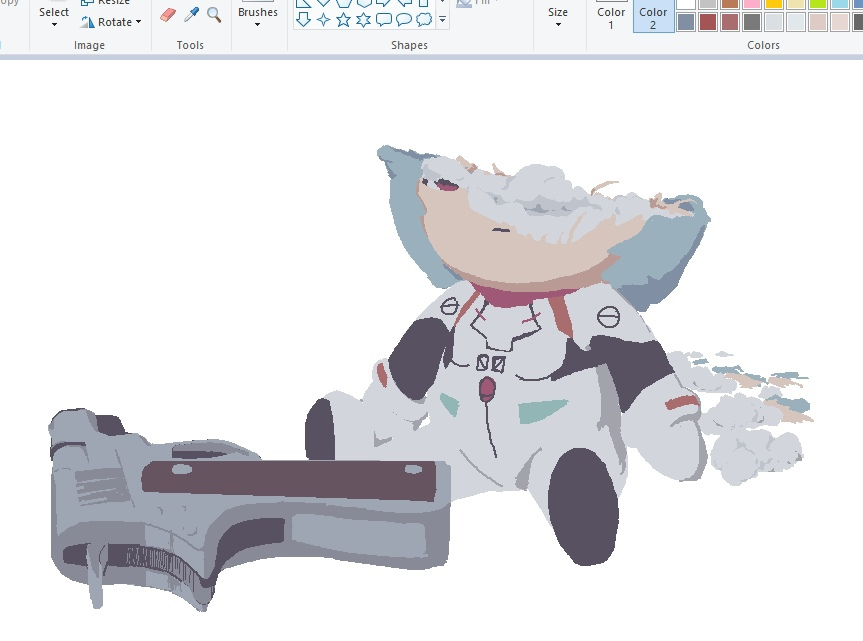863x641 pixels.
Task: Open the Rotate dropdown menu
Action: (111, 22)
